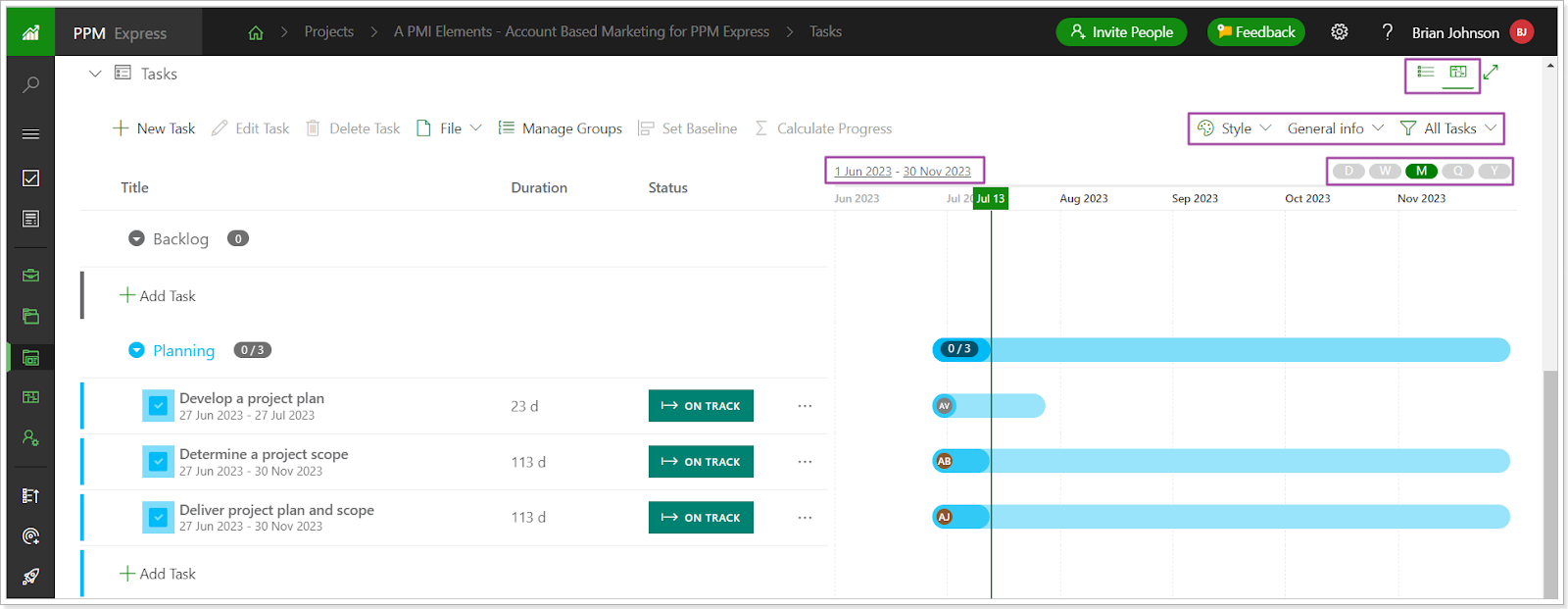
Task: Click start date 1 Jun 2023 link
Action: [x=863, y=172]
